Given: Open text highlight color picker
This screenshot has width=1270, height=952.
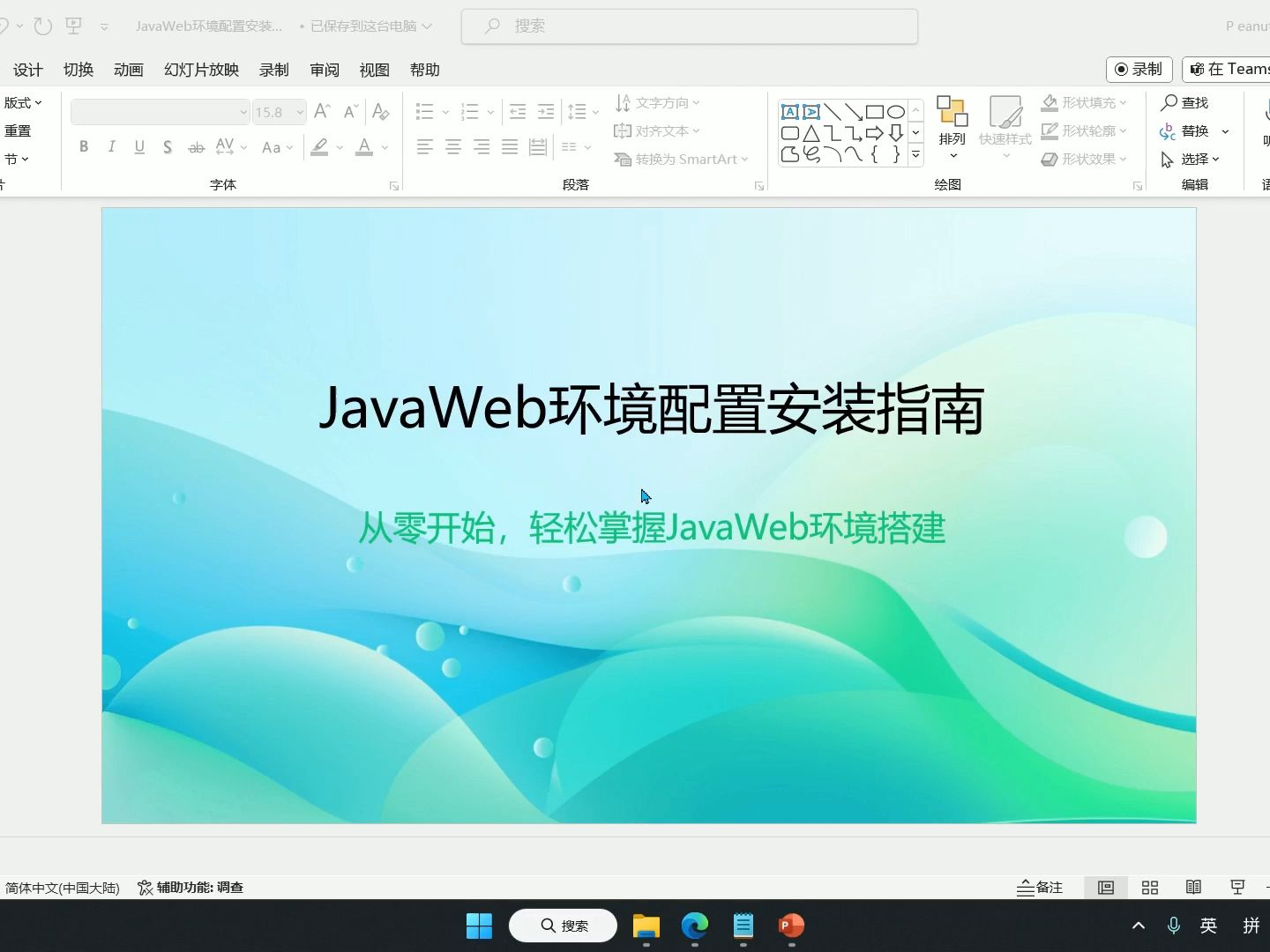Looking at the screenshot, I should coord(339,147).
